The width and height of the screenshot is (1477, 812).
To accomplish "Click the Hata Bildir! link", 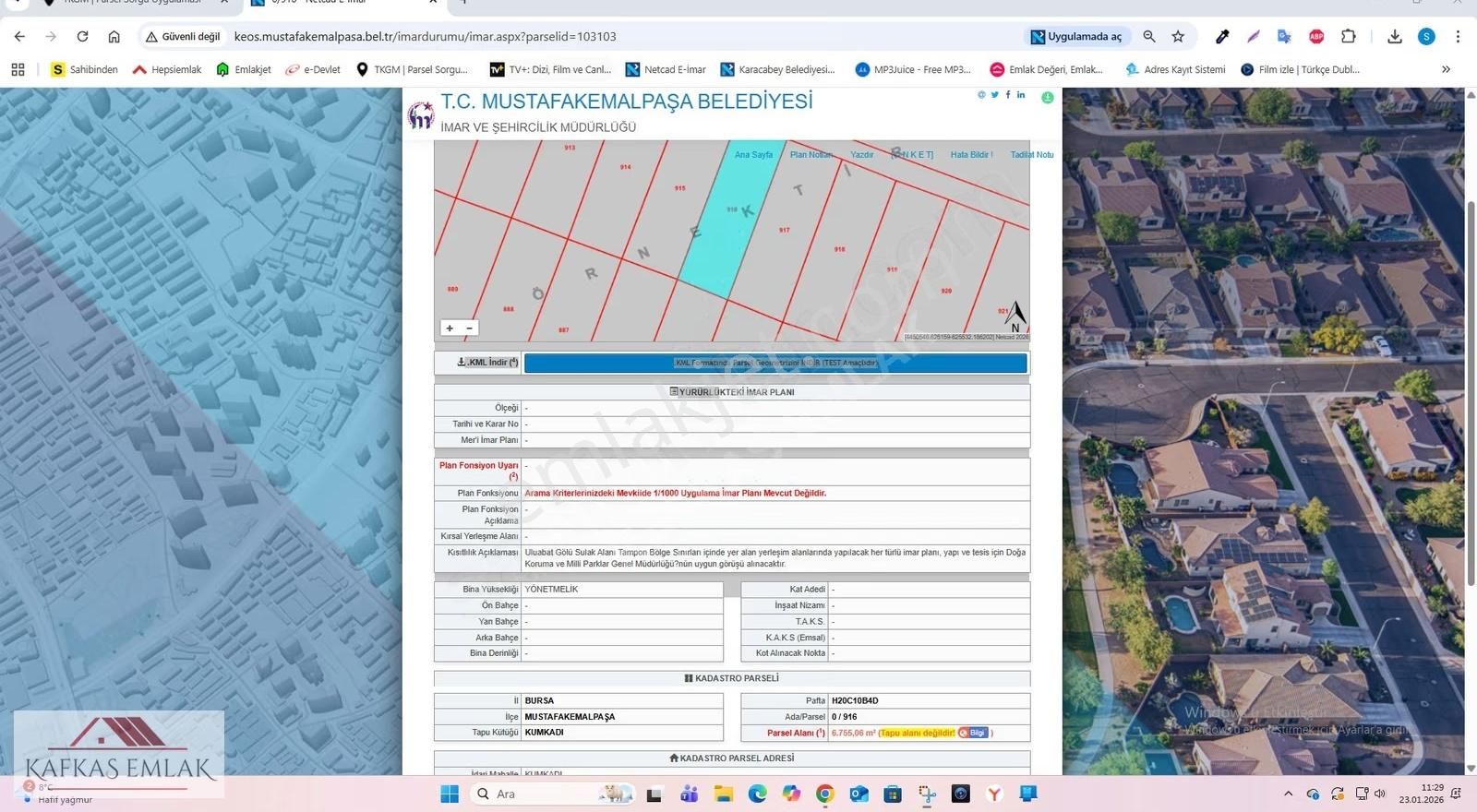I will (971, 155).
